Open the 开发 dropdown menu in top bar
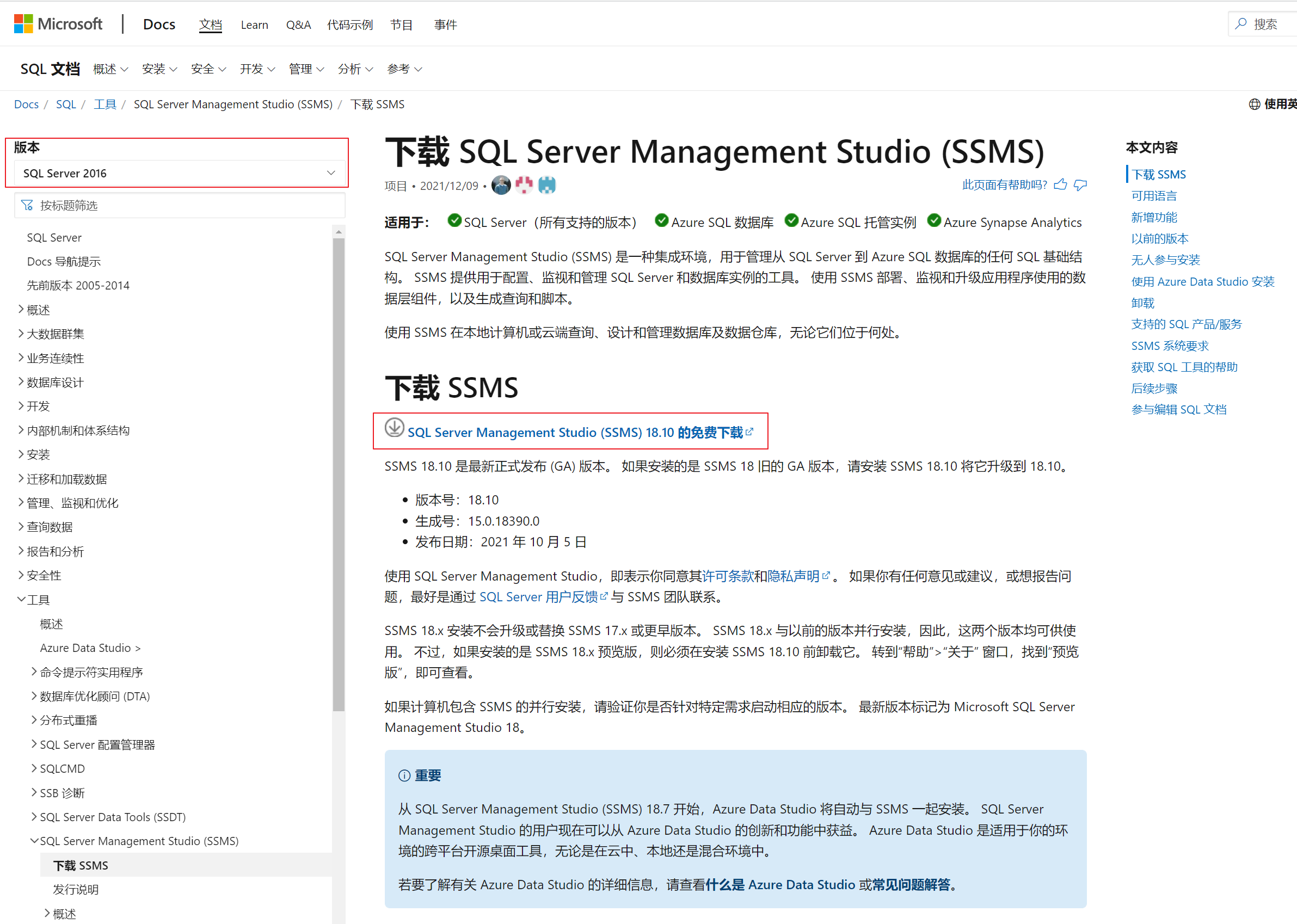The height and width of the screenshot is (924, 1297). (258, 69)
